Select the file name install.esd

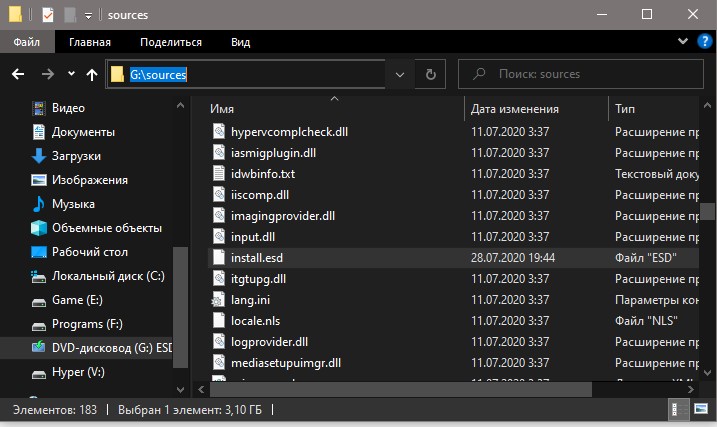click(x=257, y=258)
